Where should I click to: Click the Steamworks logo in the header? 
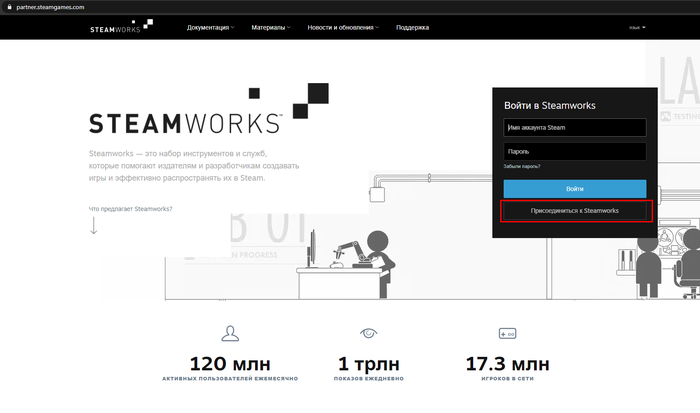coord(121,26)
